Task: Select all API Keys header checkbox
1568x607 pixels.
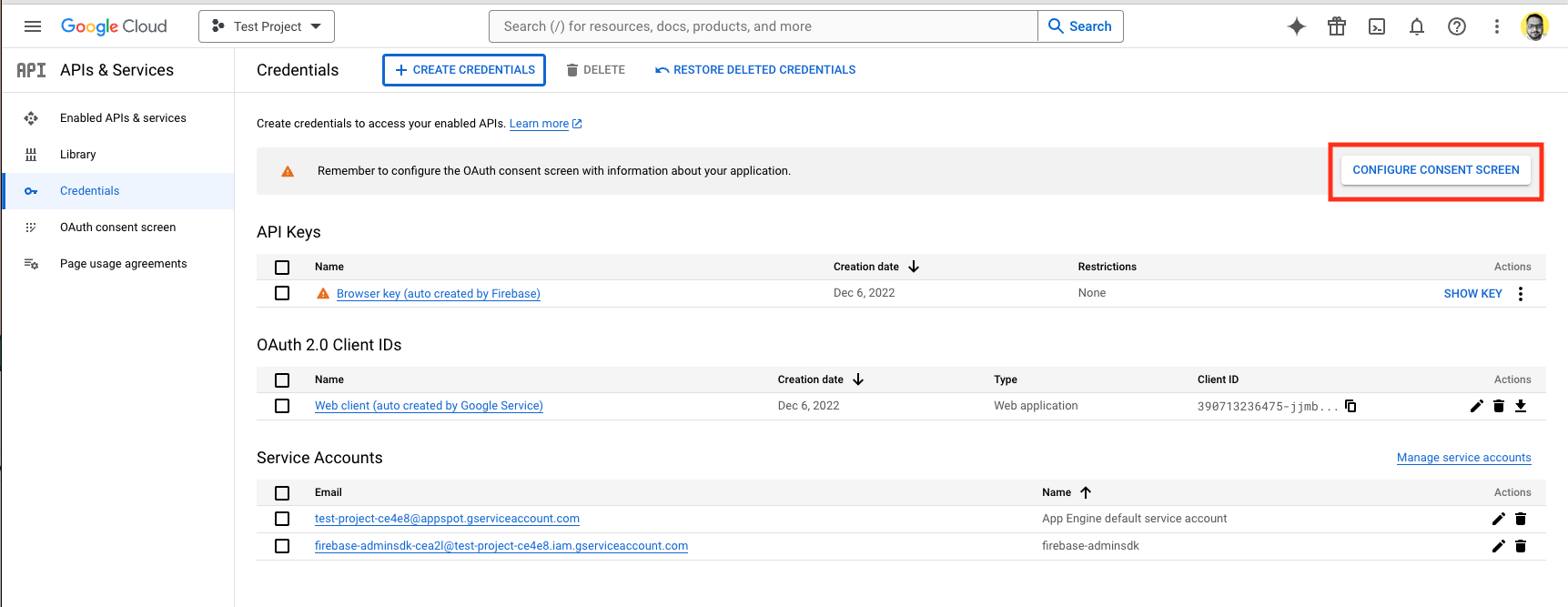Action: tap(282, 268)
